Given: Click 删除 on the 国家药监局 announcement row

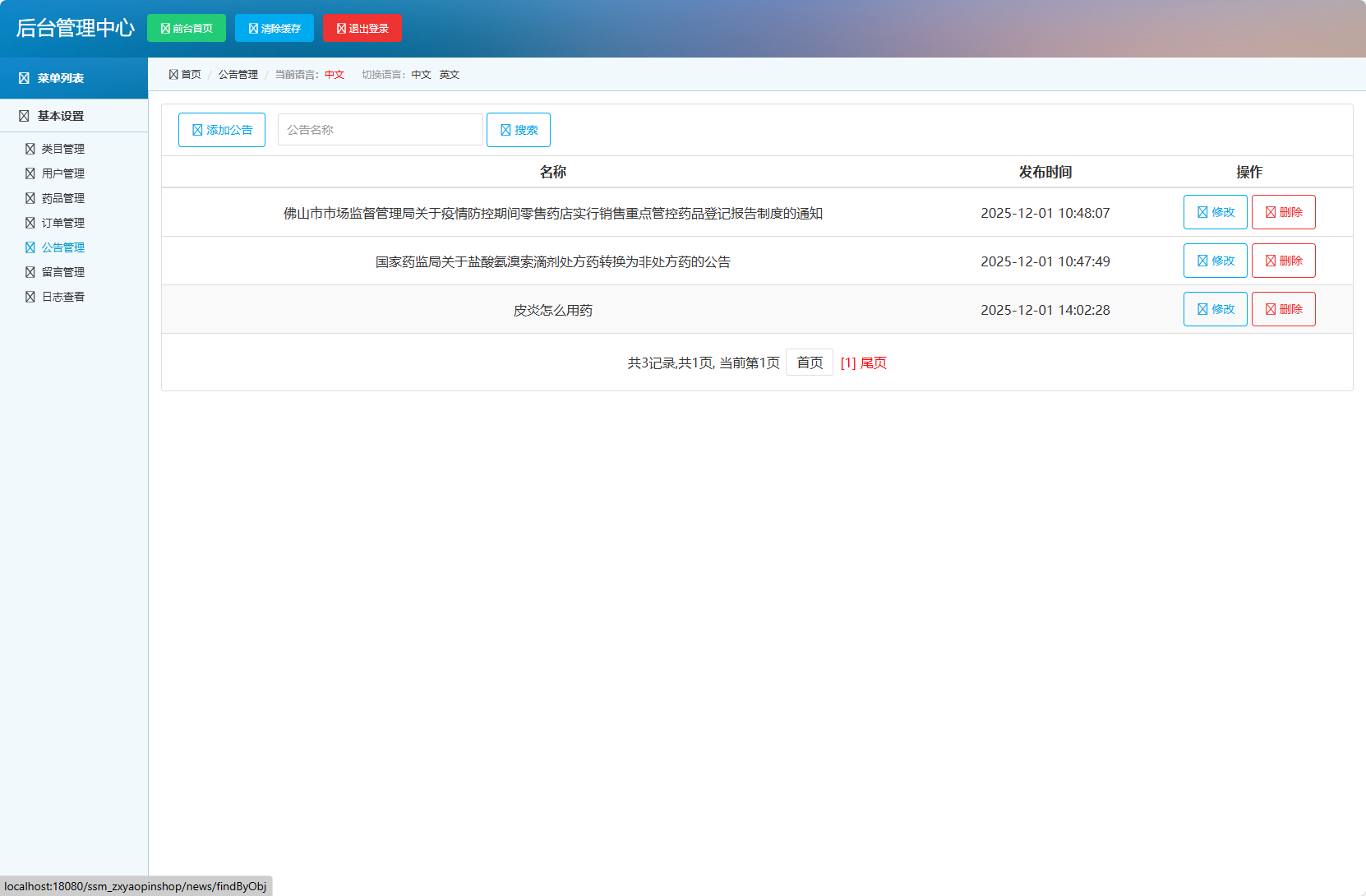Looking at the screenshot, I should point(1283,261).
